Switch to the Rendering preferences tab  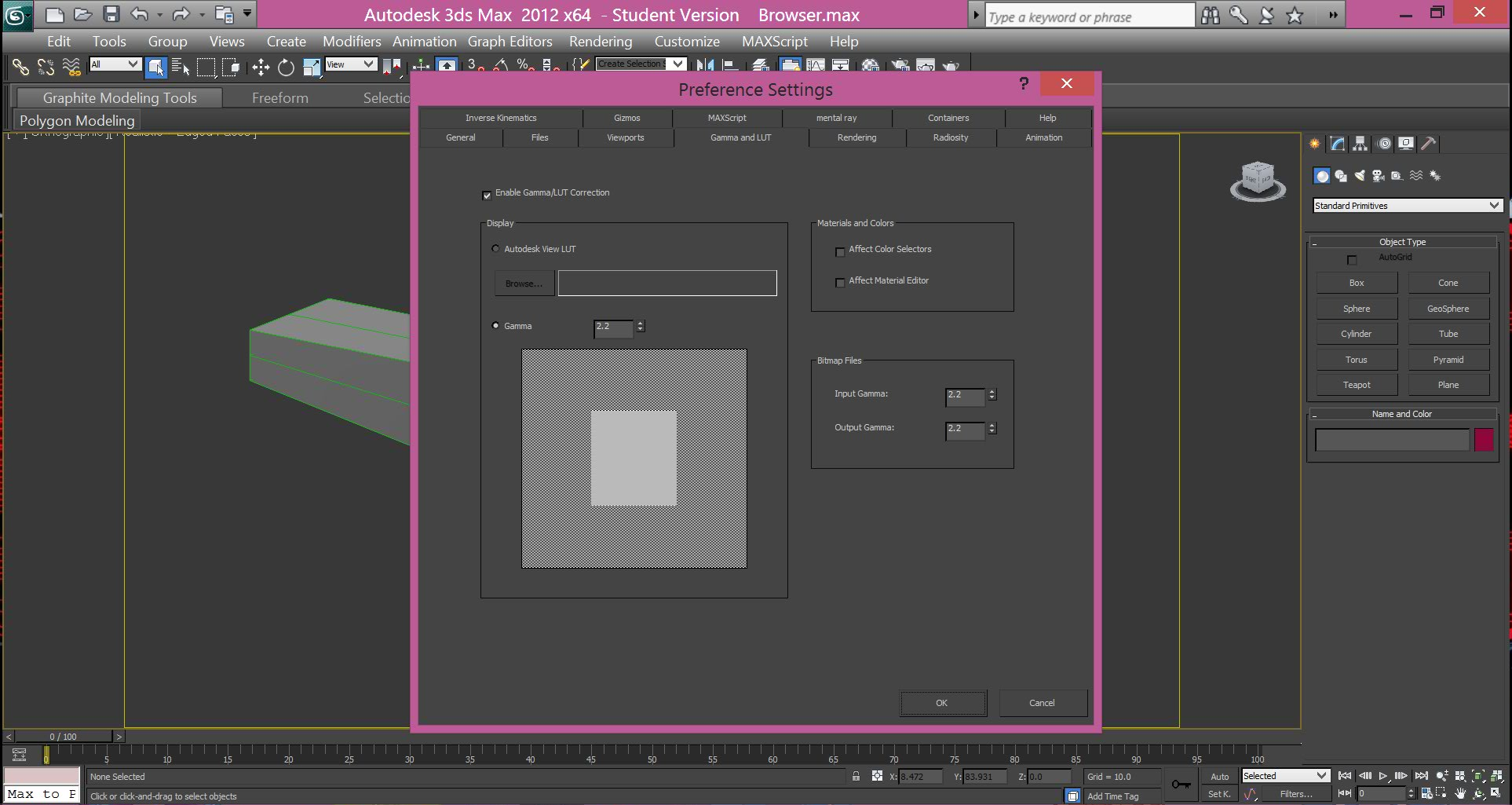pos(856,137)
